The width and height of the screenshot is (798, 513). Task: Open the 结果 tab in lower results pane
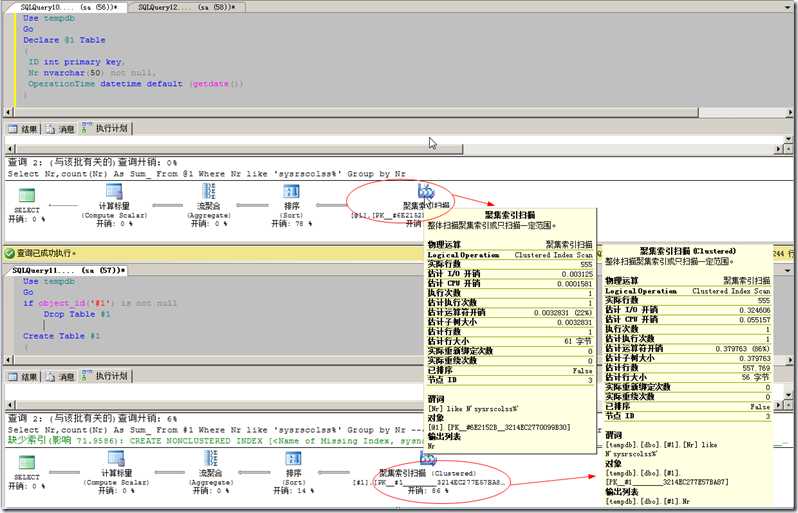(x=24, y=377)
